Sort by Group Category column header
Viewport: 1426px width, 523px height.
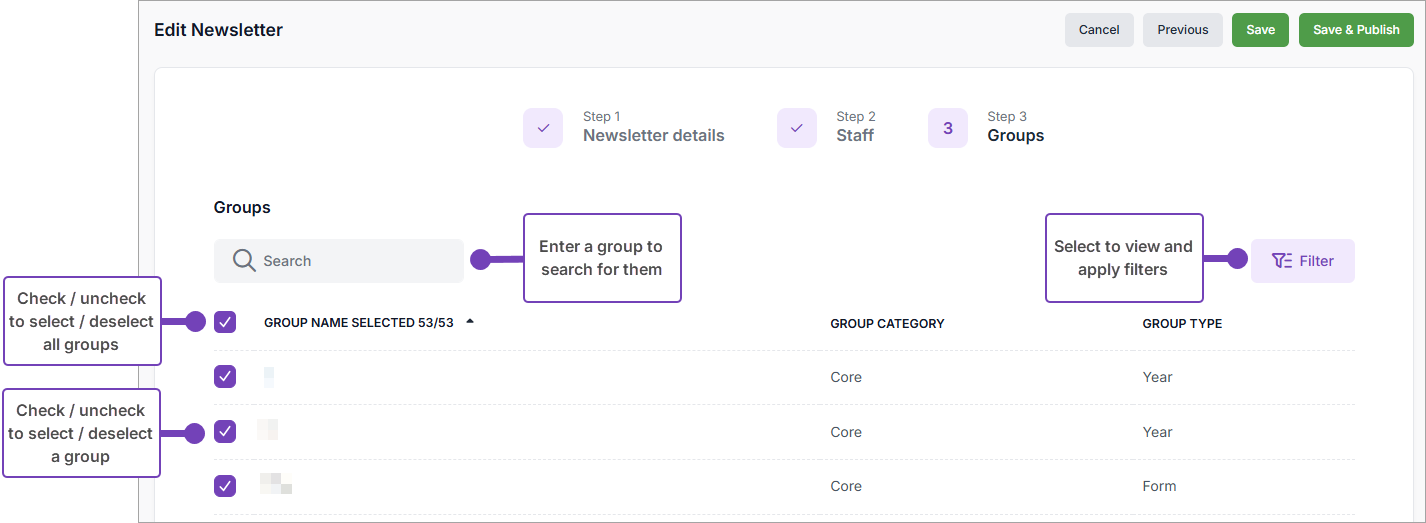point(887,324)
